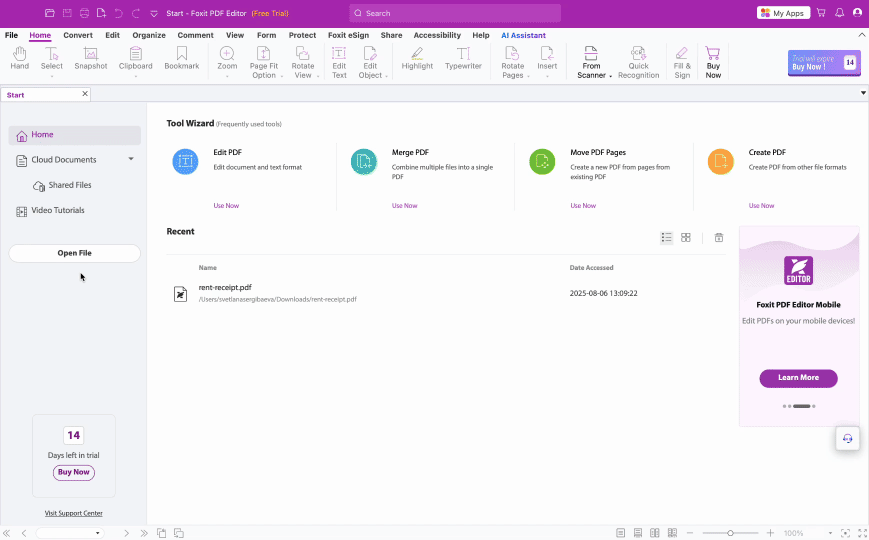Viewport: 869px width, 540px height.
Task: Click Learn More on the mobile ad
Action: coord(798,378)
